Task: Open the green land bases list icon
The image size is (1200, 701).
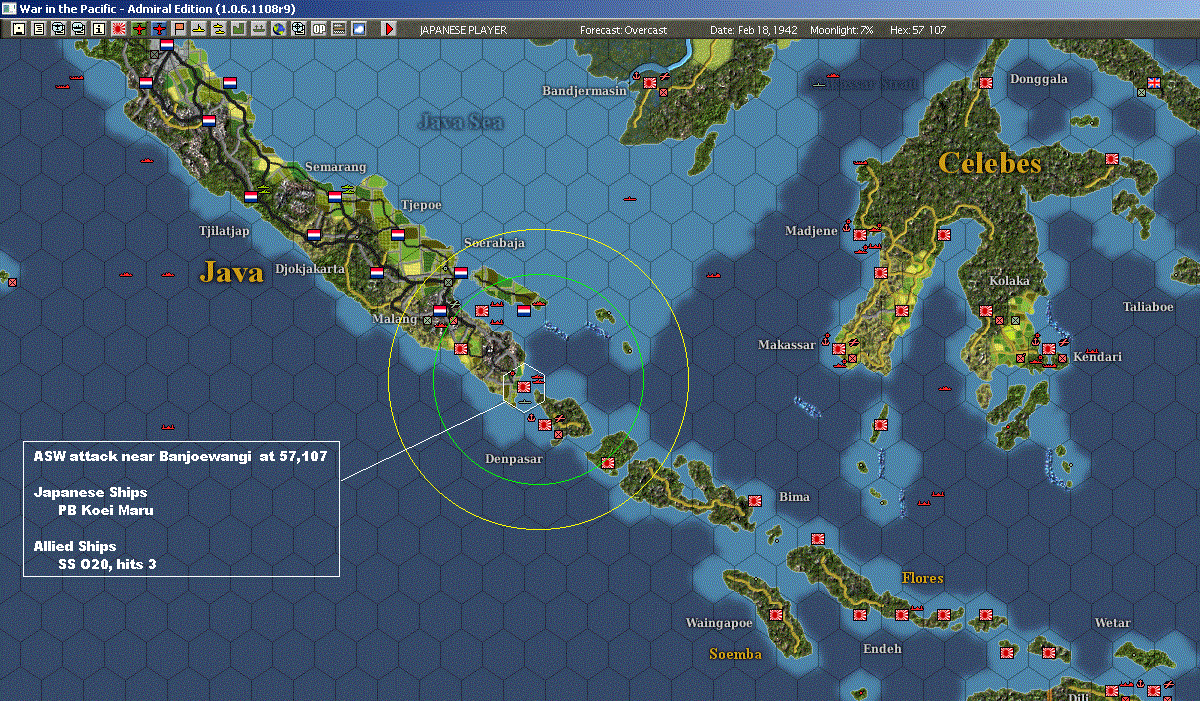Action: click(x=239, y=29)
